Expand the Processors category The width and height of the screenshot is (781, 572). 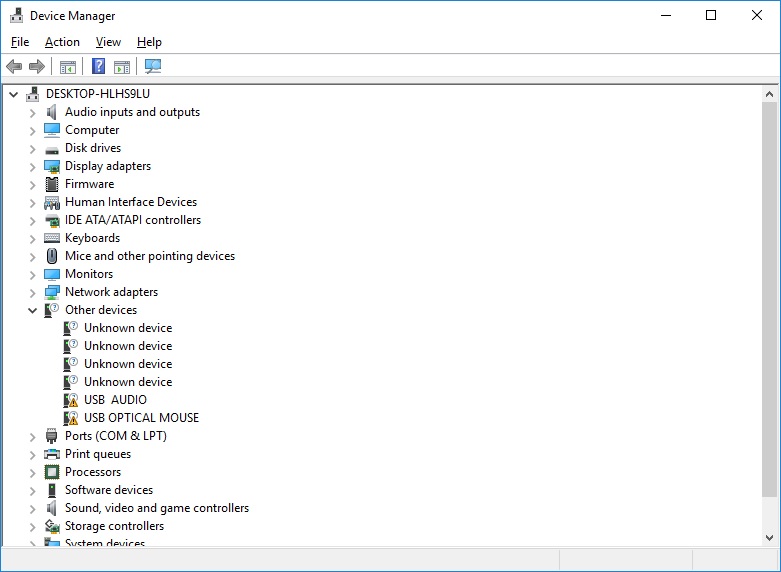(32, 473)
